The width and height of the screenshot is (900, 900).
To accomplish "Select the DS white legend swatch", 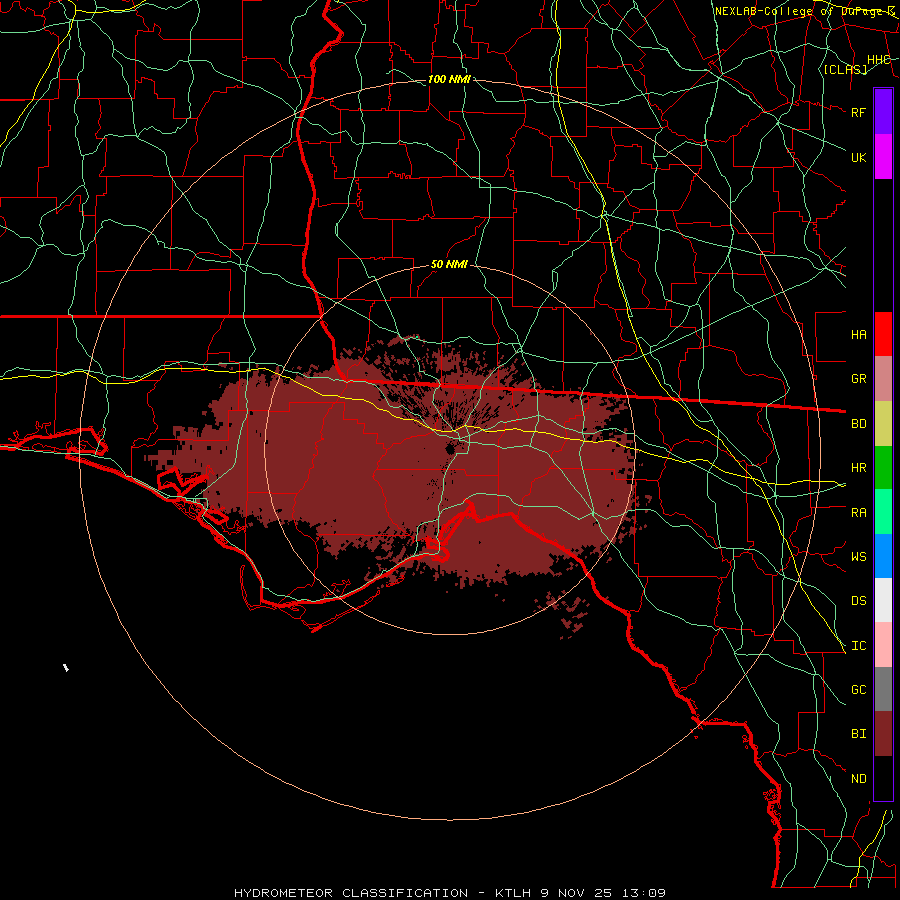I will (x=883, y=600).
